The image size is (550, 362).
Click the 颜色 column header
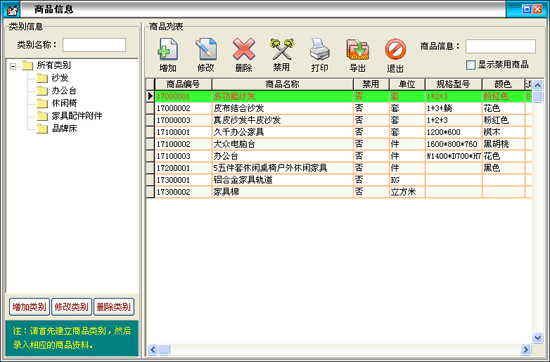coord(503,84)
